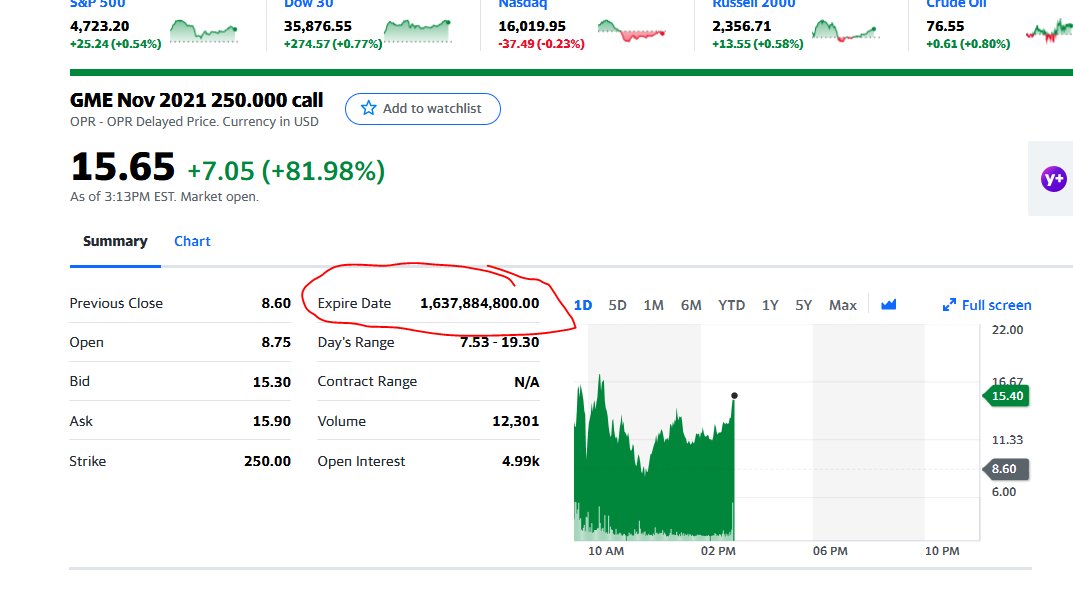Viewport: 1073px width, 592px height.
Task: Click the Volume value 12,301
Action: coord(515,422)
